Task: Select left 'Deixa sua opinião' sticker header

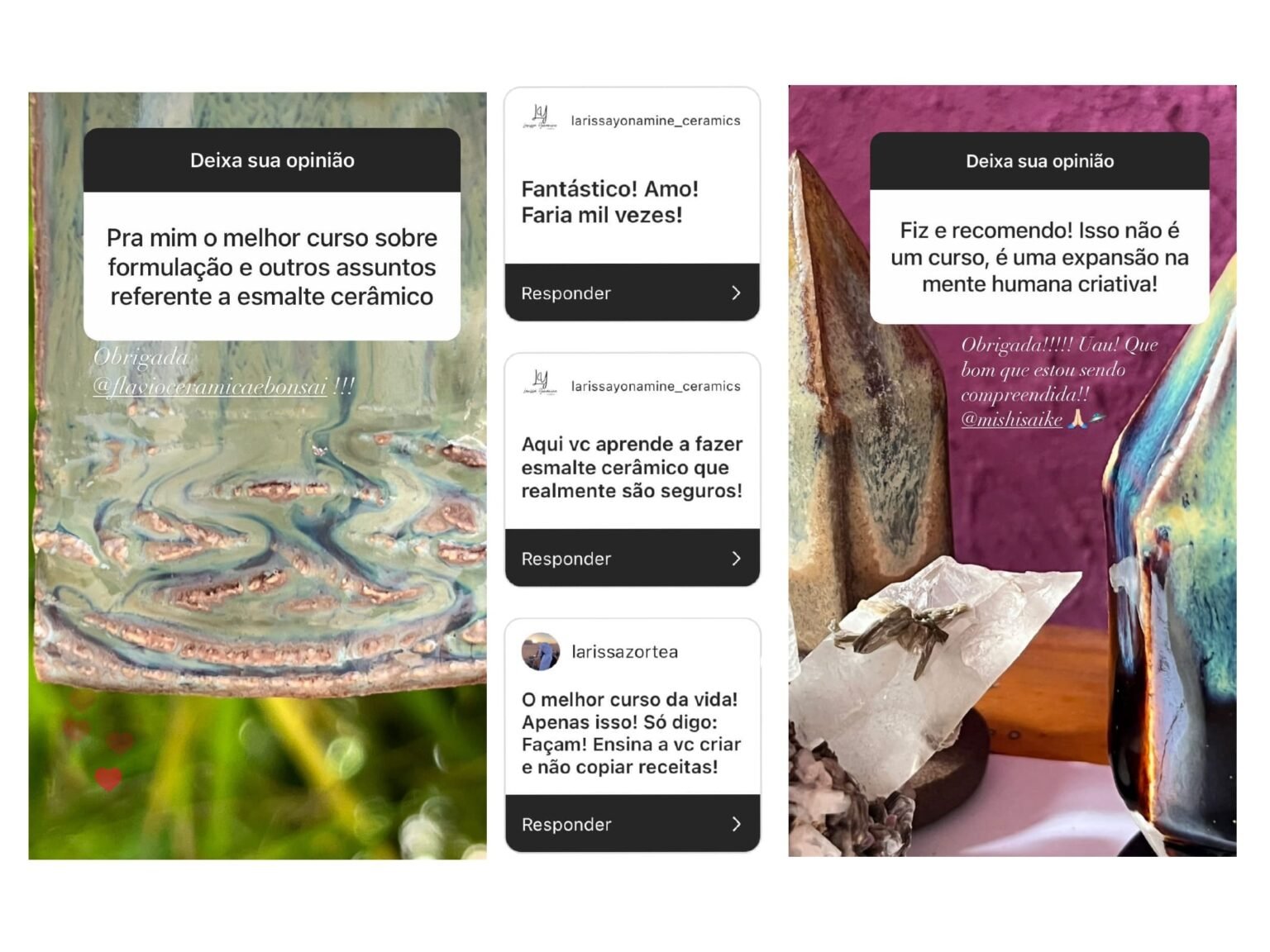Action: [272, 160]
